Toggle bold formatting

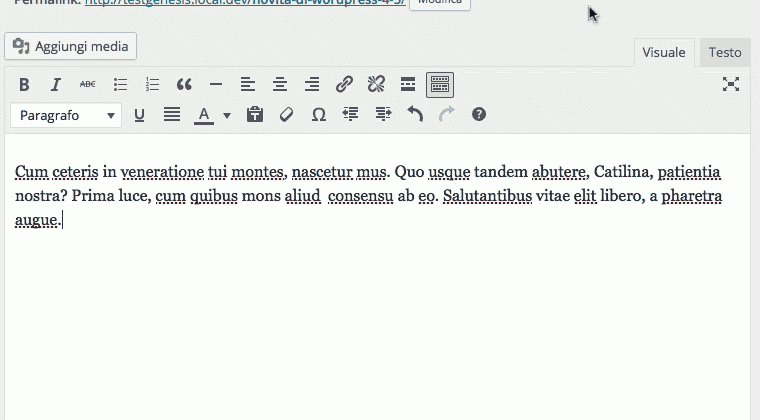pos(24,84)
